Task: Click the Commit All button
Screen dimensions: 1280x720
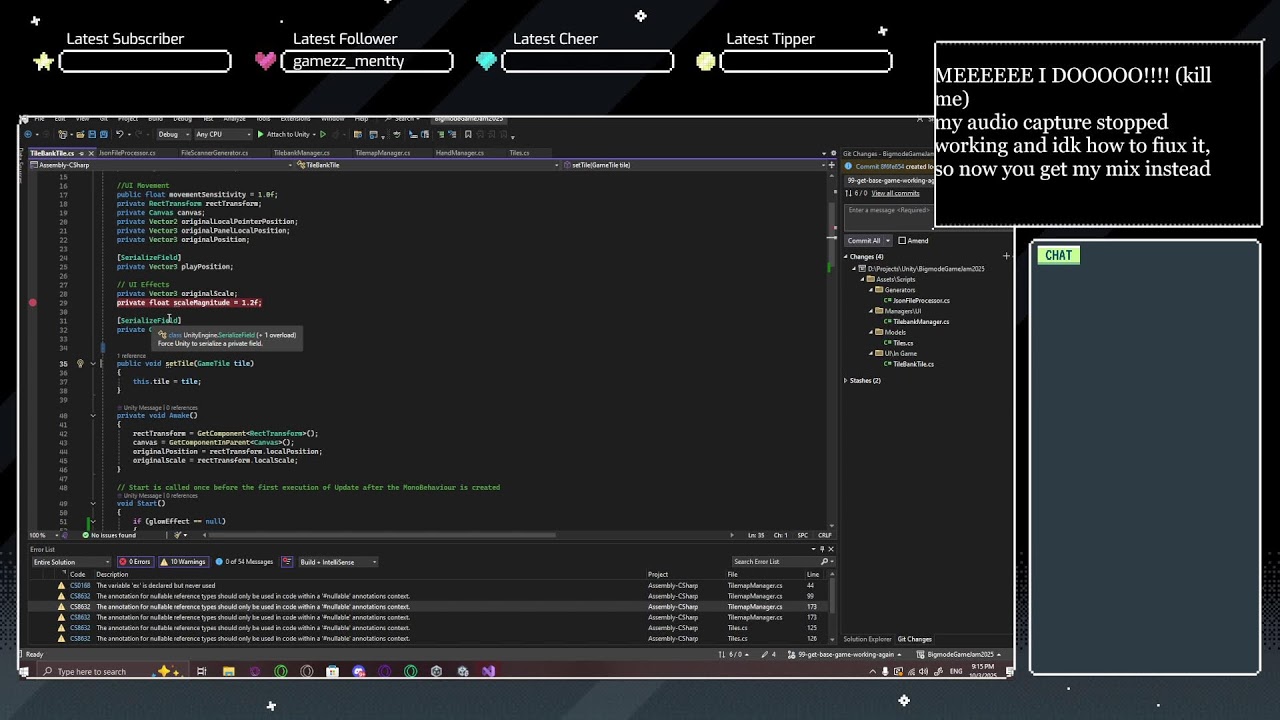Action: tap(863, 241)
